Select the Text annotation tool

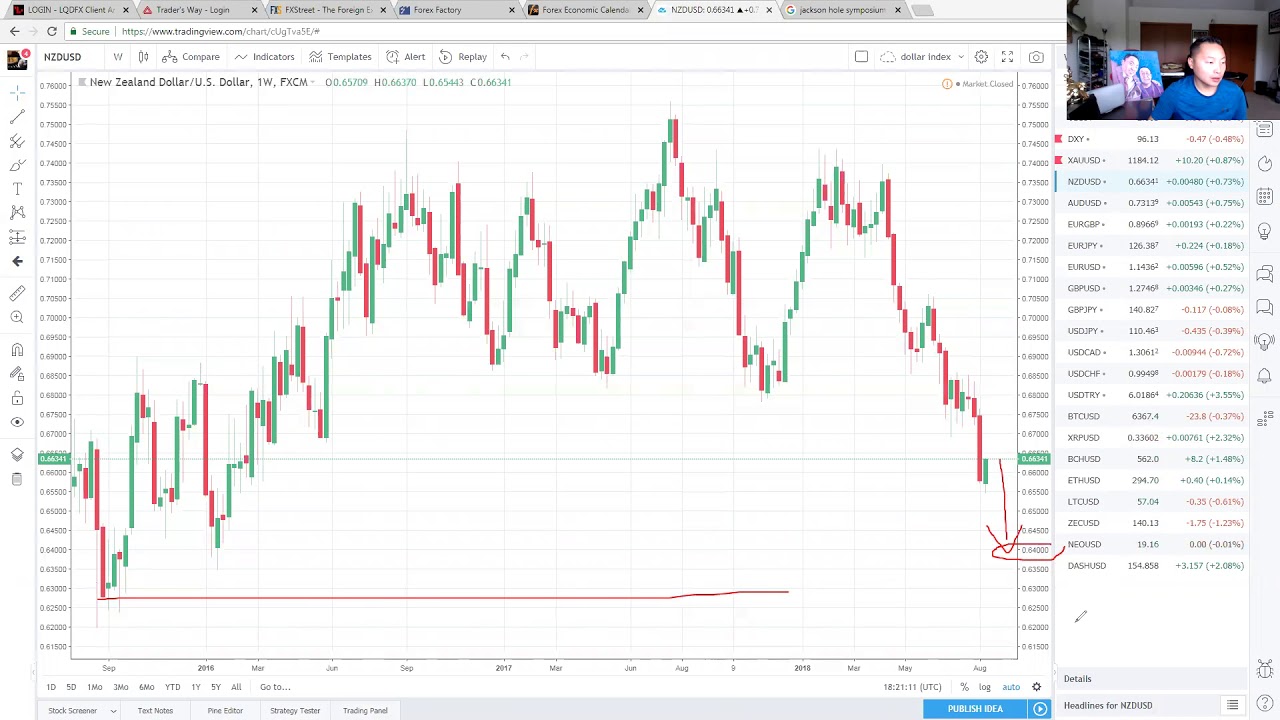point(17,189)
